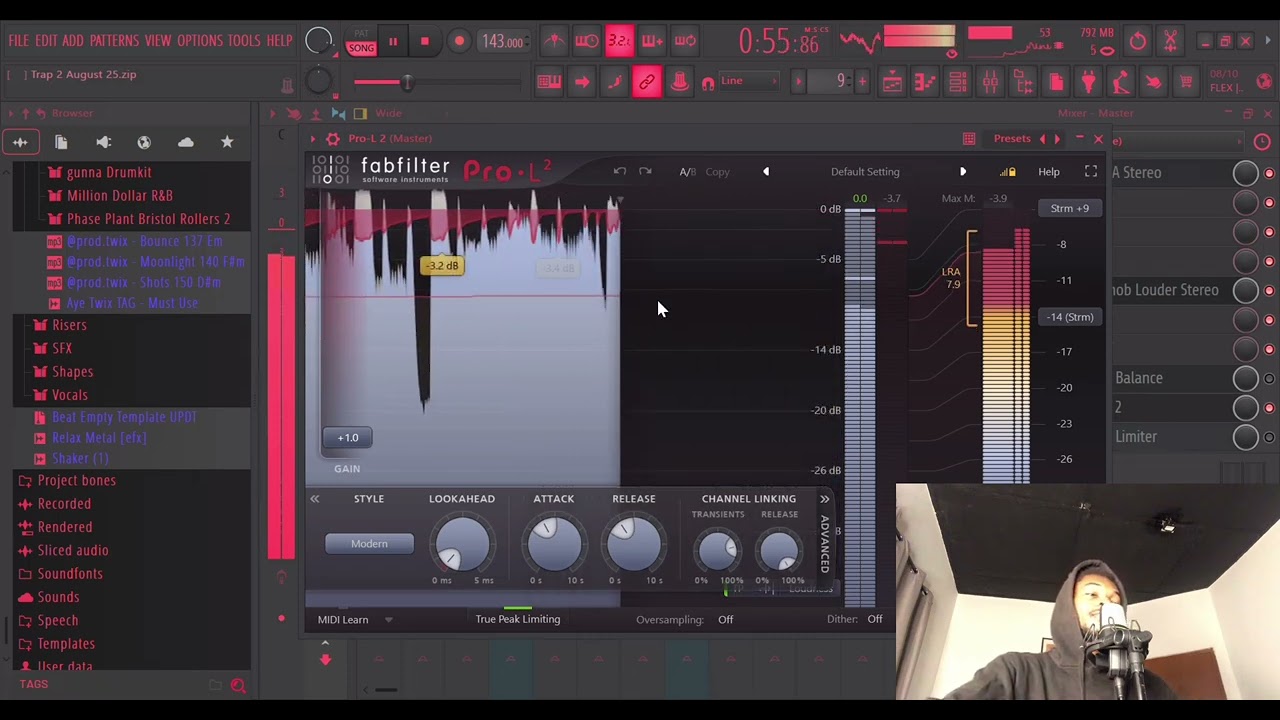Open browser files tab icon
Image resolution: width=1280 pixels, height=720 pixels.
[x=61, y=142]
